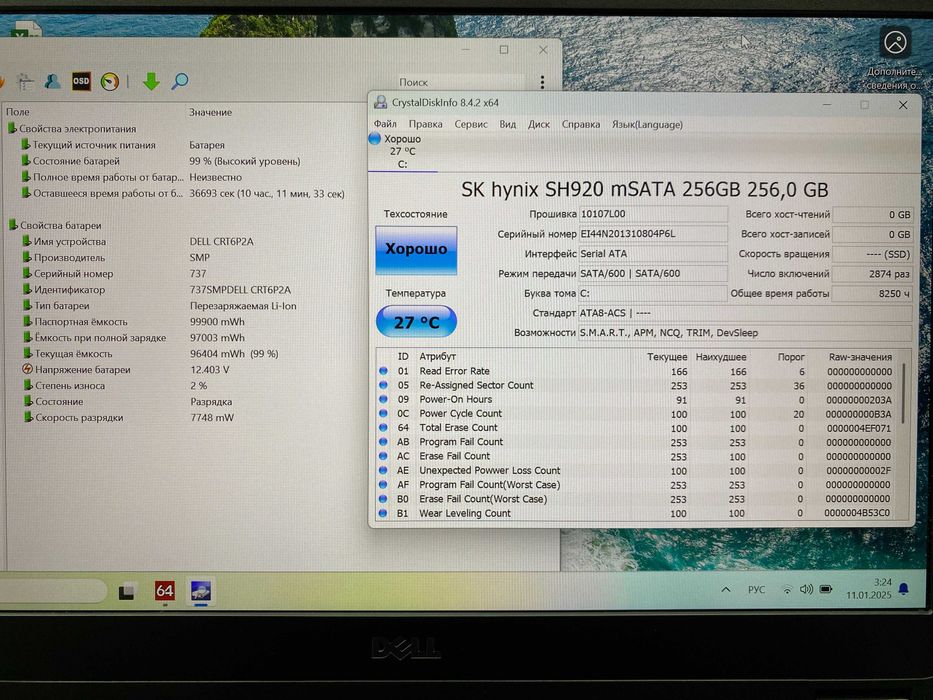Click the Wi-Fi tray icon
933x700 pixels.
tap(787, 590)
